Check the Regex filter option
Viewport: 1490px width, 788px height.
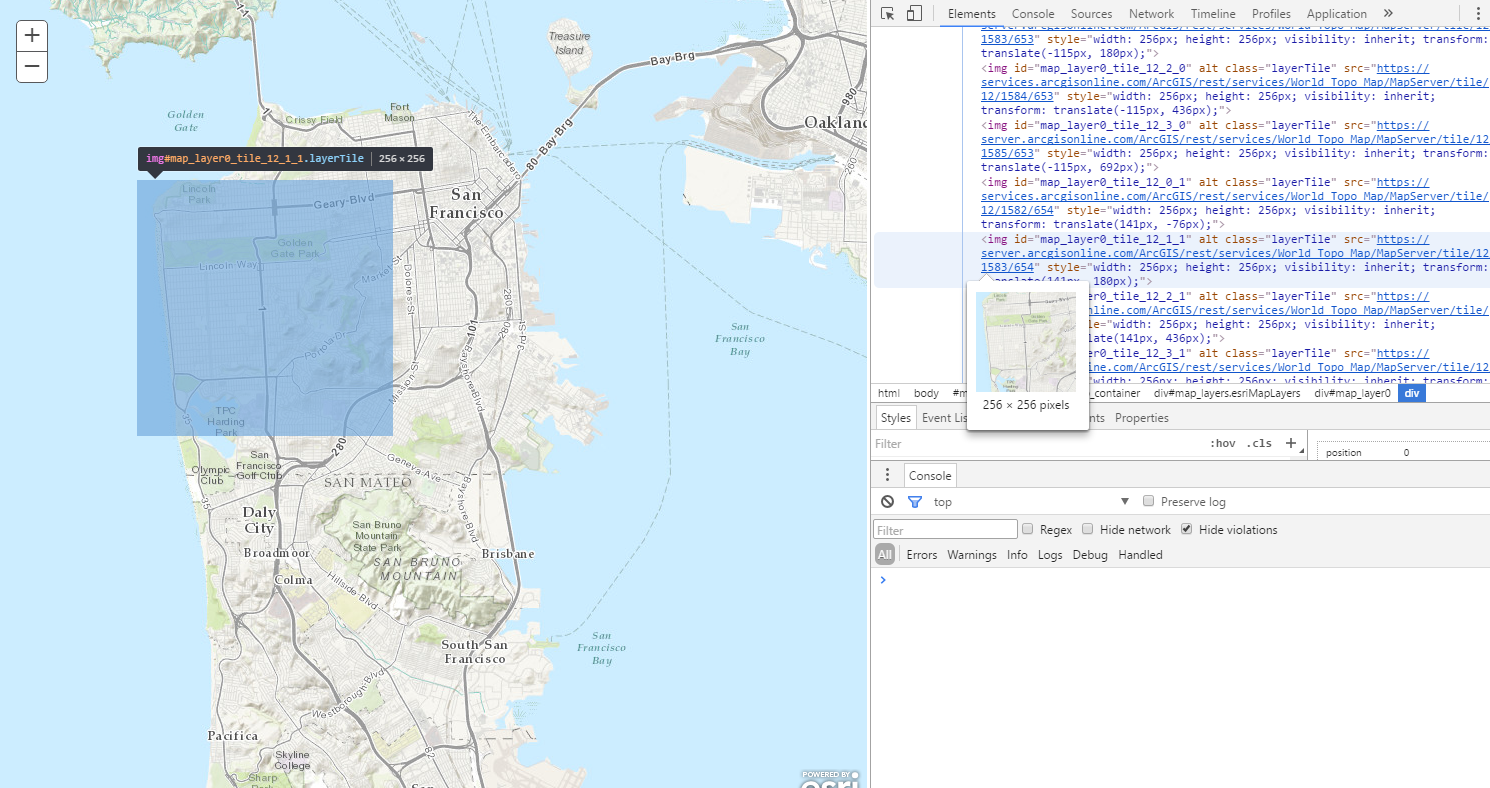(x=1027, y=529)
